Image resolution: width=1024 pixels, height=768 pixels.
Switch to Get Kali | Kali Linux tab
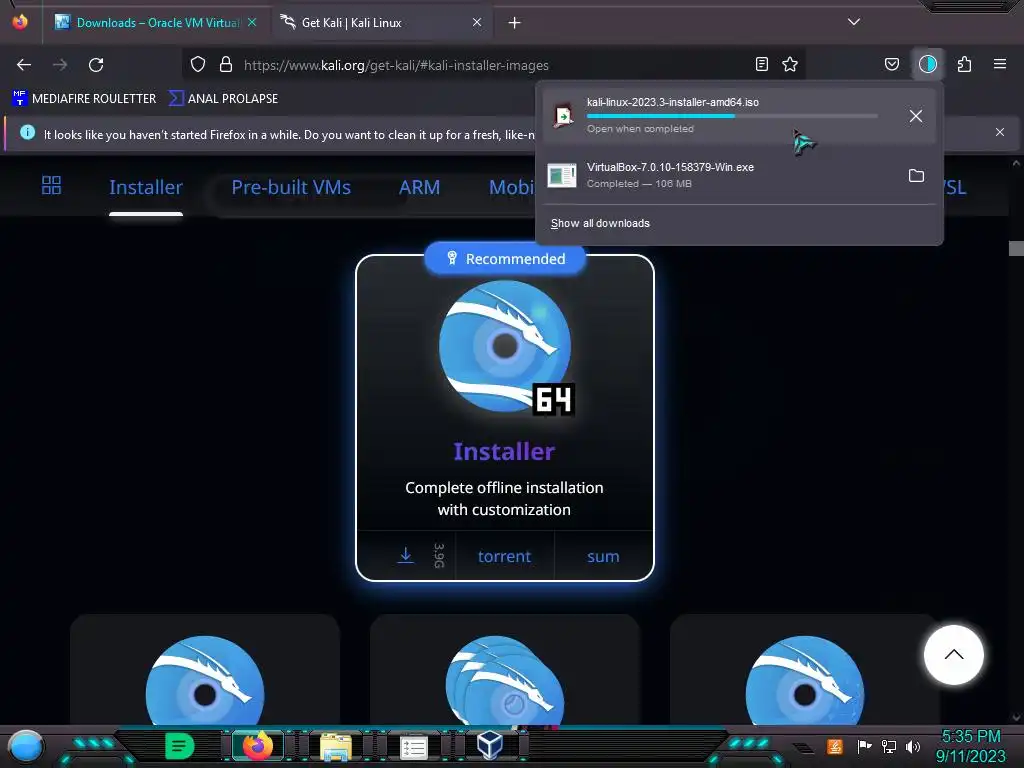tap(382, 23)
